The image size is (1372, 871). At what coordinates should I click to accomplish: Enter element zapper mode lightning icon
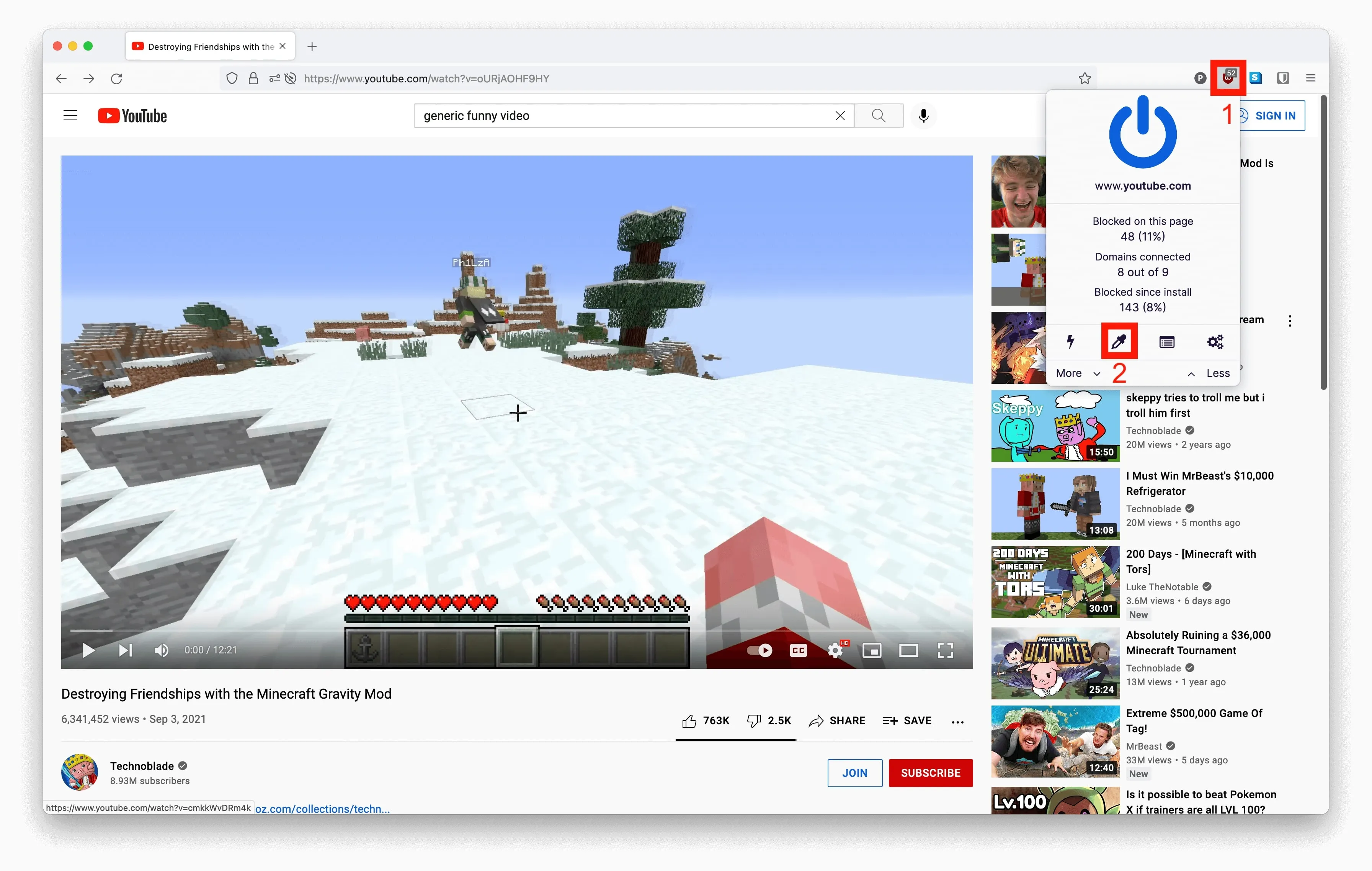pyautogui.click(x=1071, y=341)
